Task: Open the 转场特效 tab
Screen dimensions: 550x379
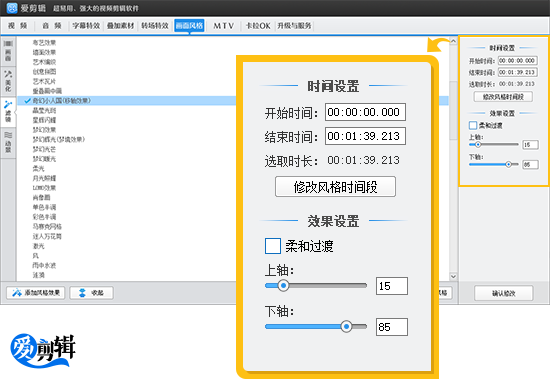Action: tap(155, 26)
